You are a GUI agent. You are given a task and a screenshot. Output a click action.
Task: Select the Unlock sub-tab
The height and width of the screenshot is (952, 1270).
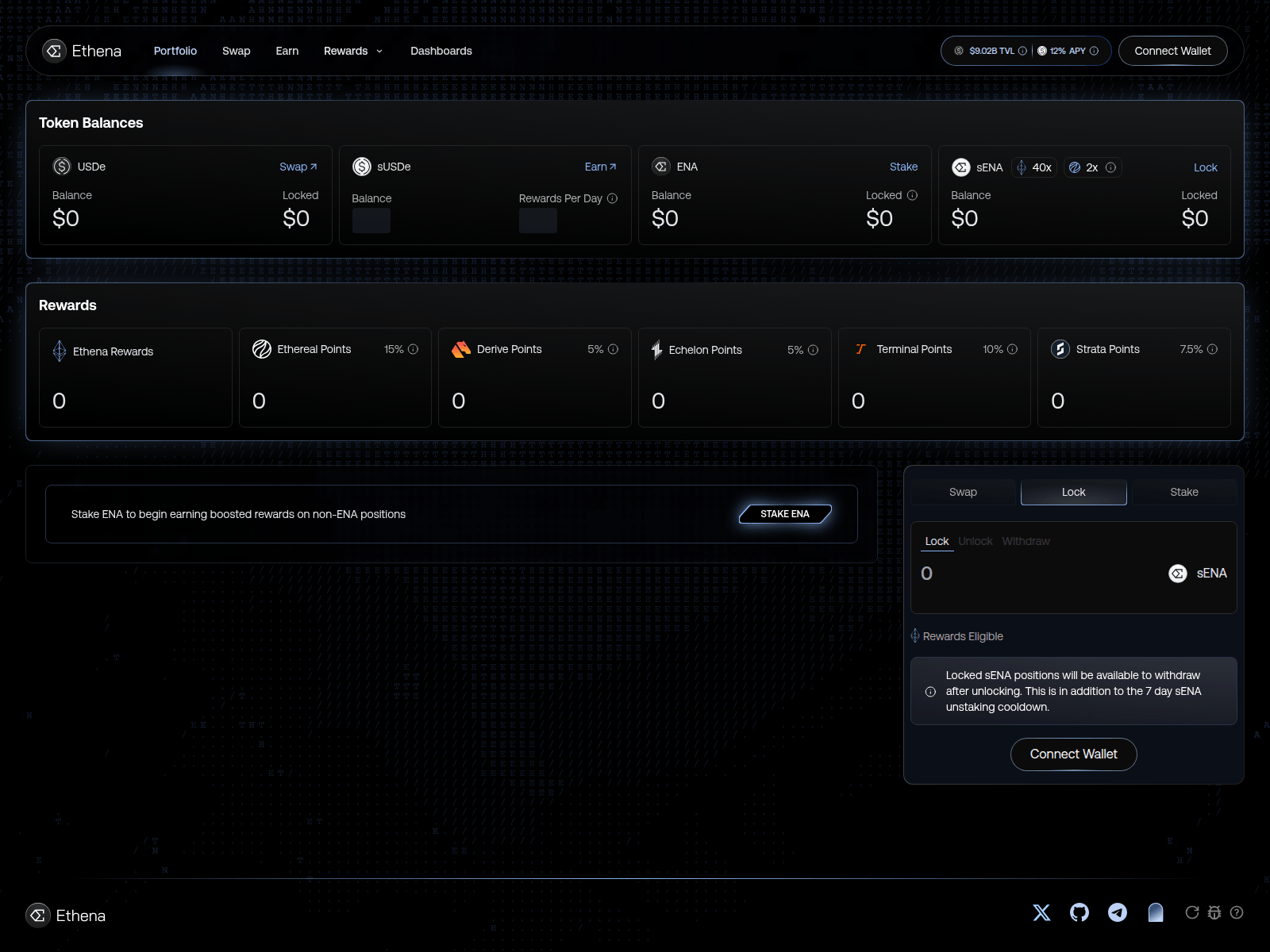click(976, 541)
